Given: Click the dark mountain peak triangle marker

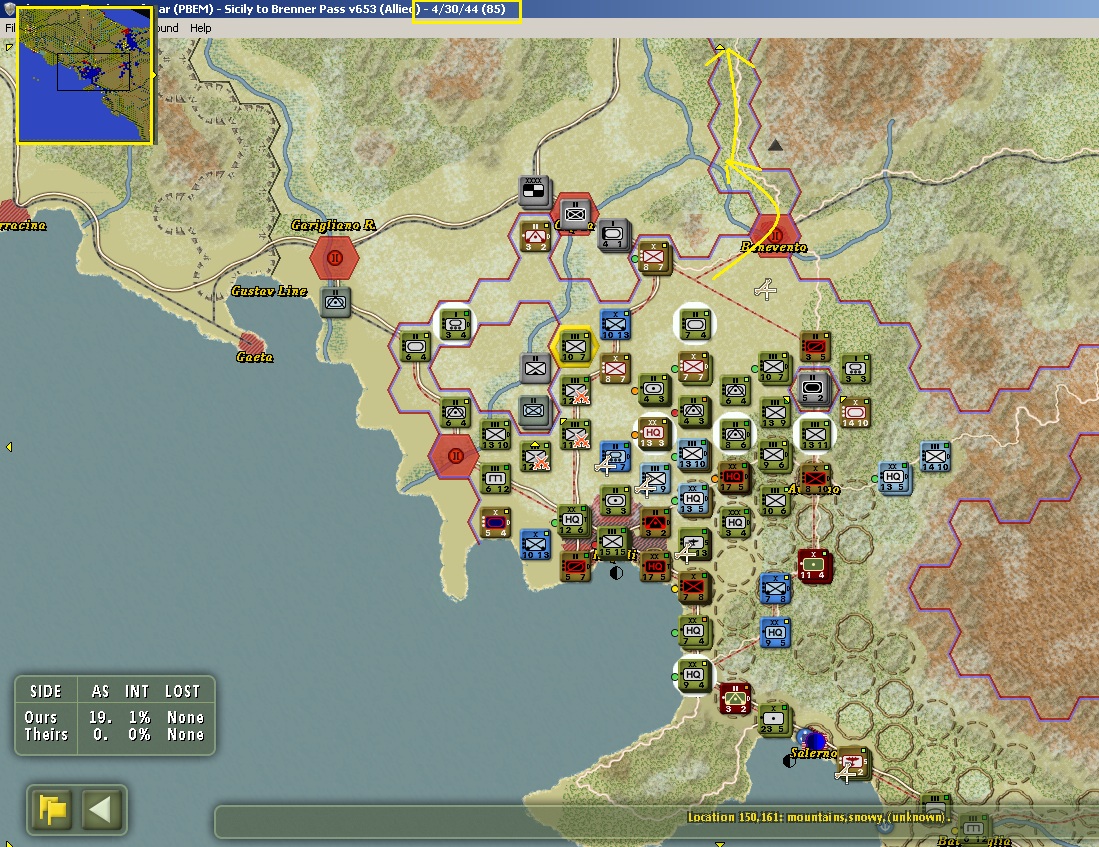Looking at the screenshot, I should [774, 145].
